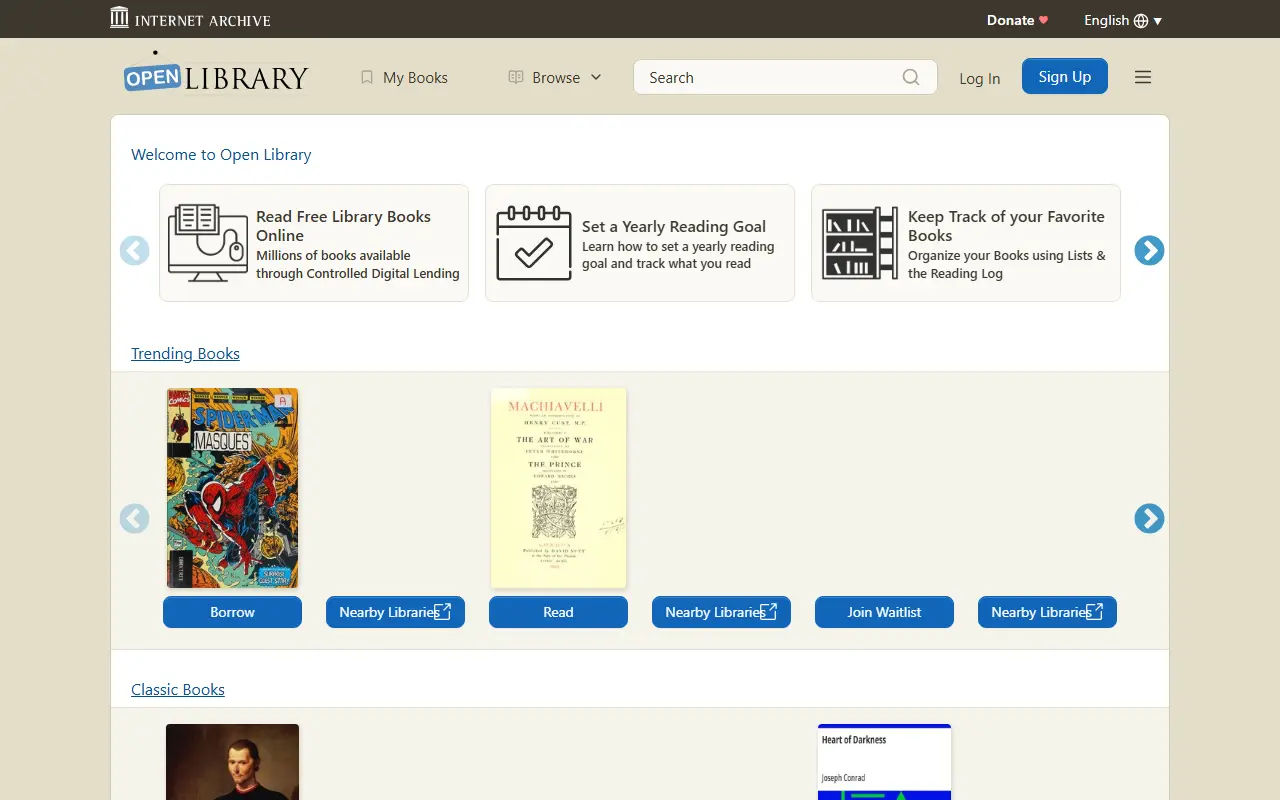Expand the Browse dropdown chevron
Viewport: 1280px width, 800px height.
pos(597,77)
